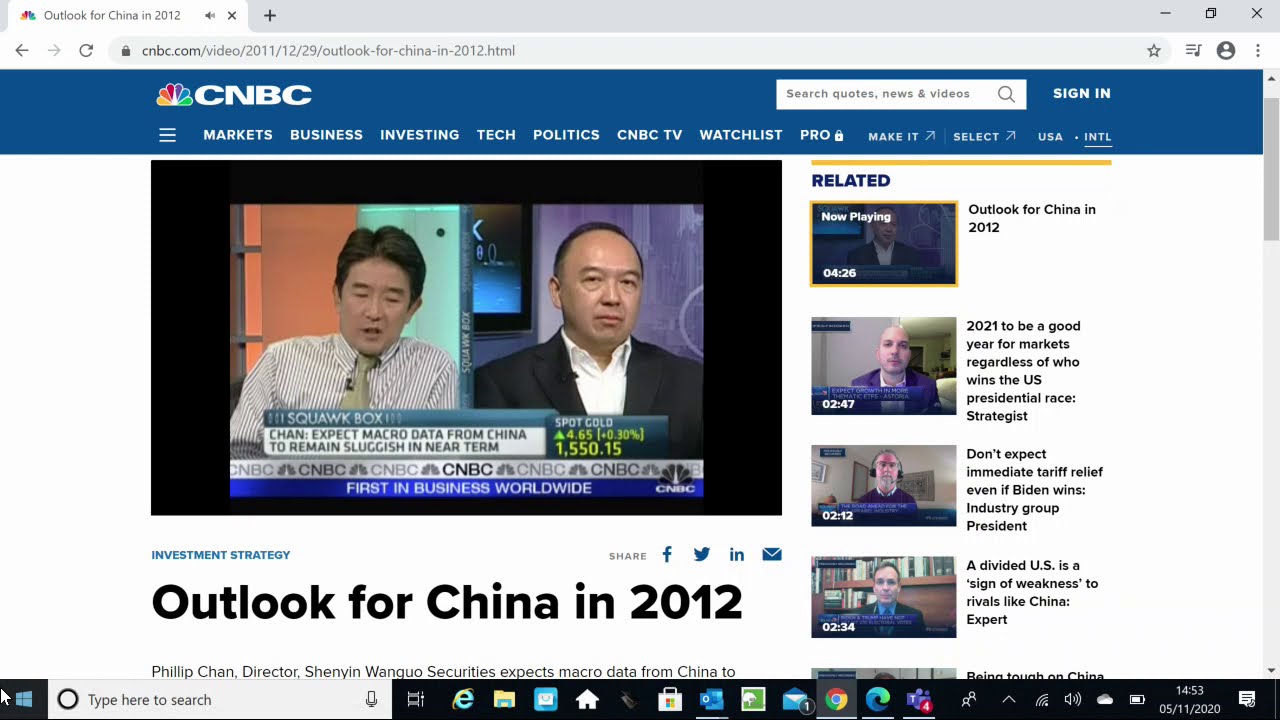Share the video on Twitter
Screen dimensions: 1280x720
[702, 555]
